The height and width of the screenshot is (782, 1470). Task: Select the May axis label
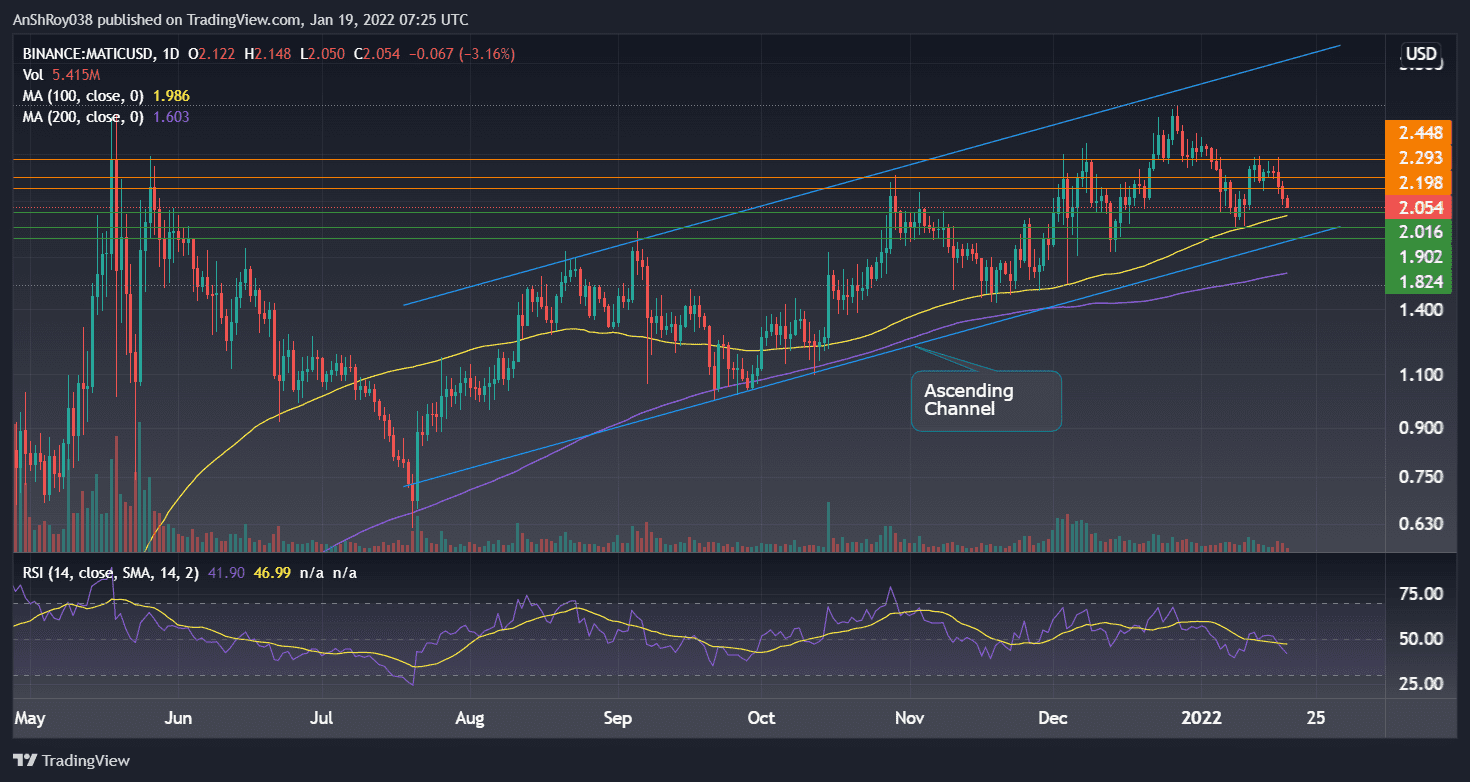30,718
